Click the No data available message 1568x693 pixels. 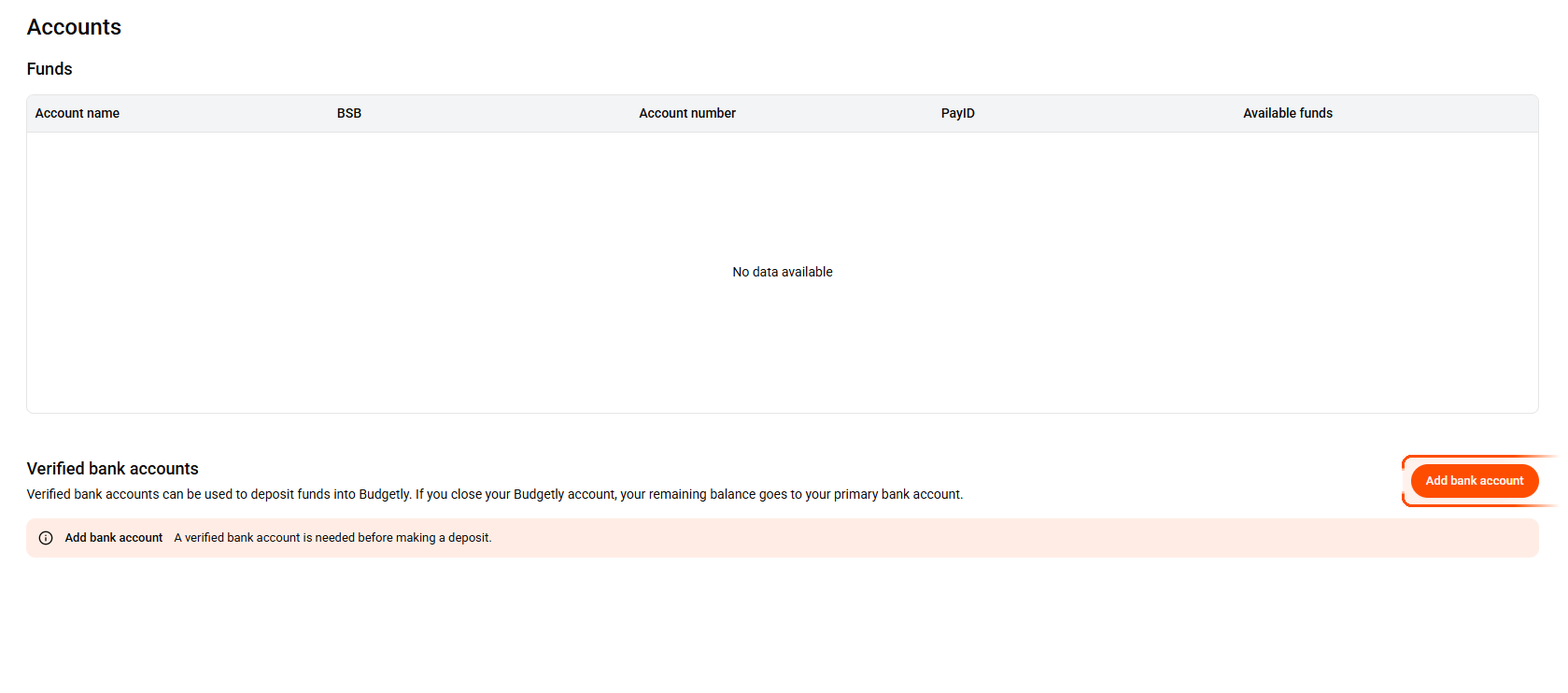pyautogui.click(x=783, y=272)
